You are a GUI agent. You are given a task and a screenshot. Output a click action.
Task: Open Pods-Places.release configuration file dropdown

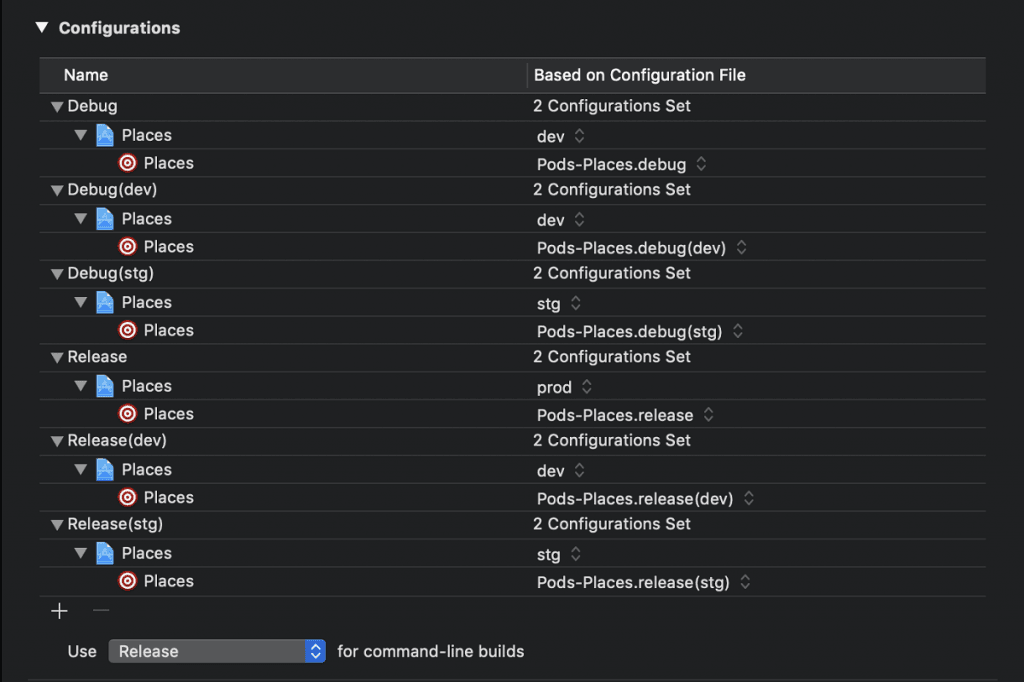(709, 414)
